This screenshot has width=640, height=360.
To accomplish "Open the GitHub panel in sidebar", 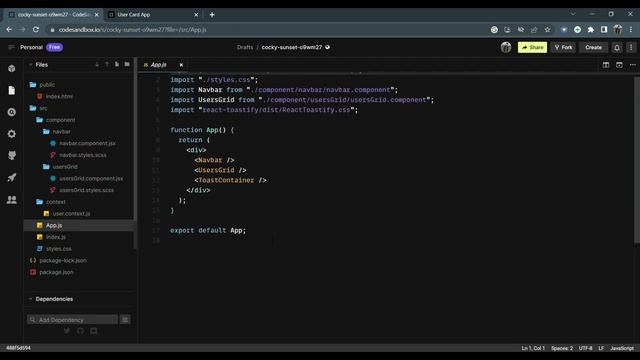I will coord(11,156).
